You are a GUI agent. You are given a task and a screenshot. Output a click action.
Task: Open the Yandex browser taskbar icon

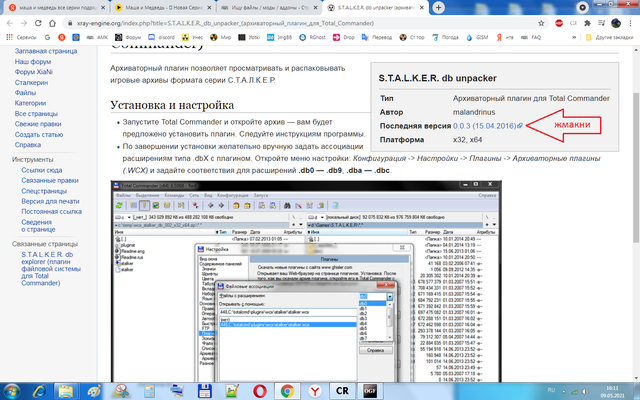coord(315,391)
